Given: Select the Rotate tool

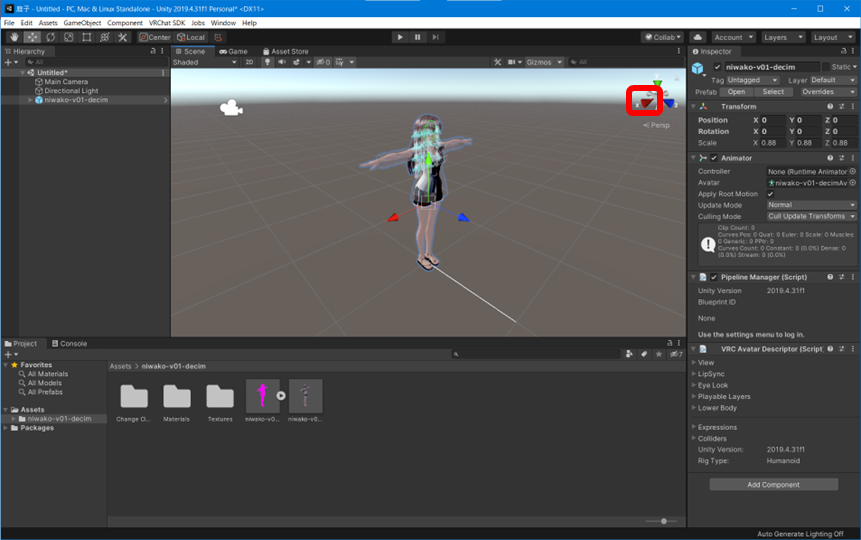Looking at the screenshot, I should (50, 37).
